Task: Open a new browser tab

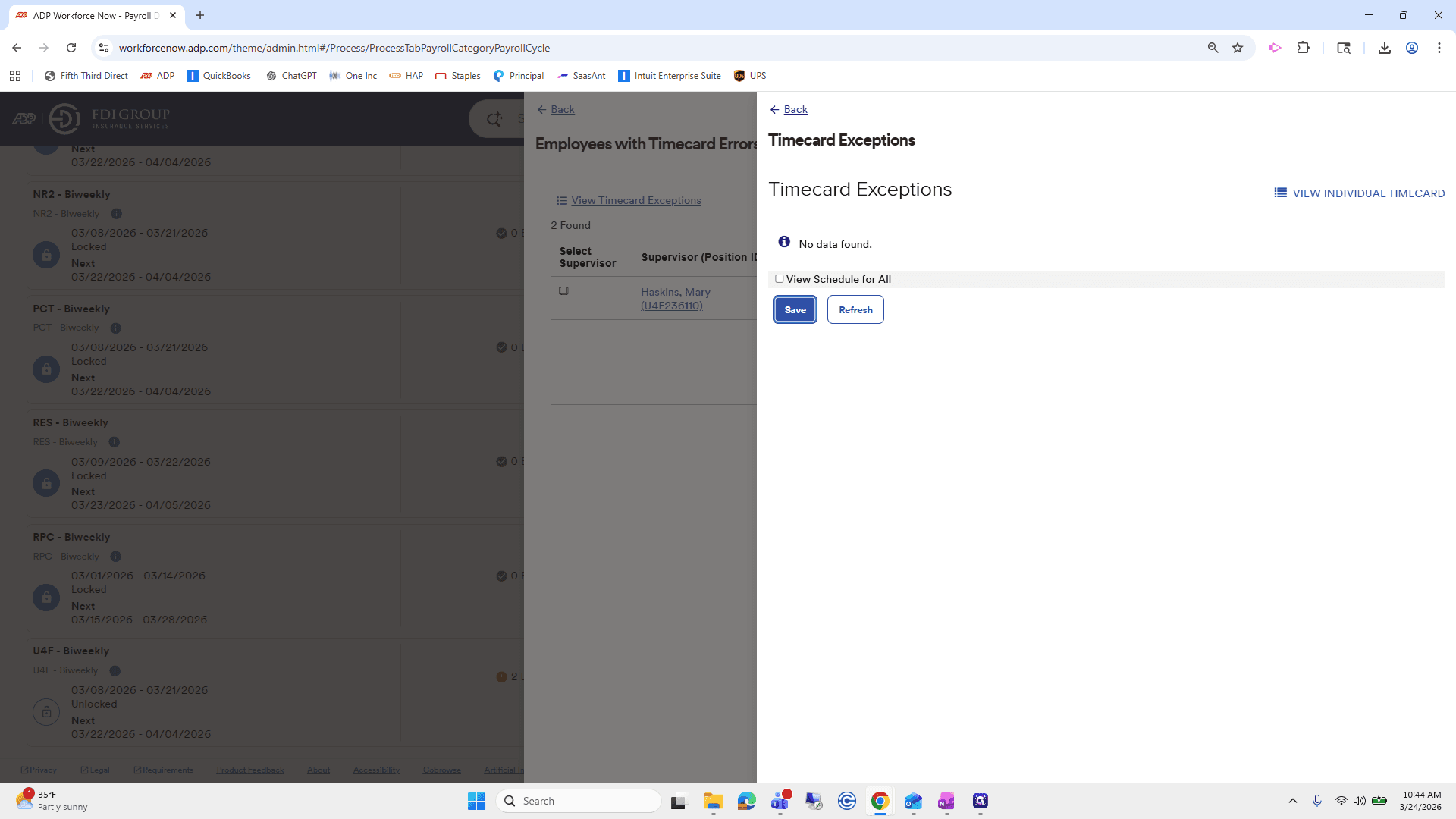Action: (x=200, y=15)
